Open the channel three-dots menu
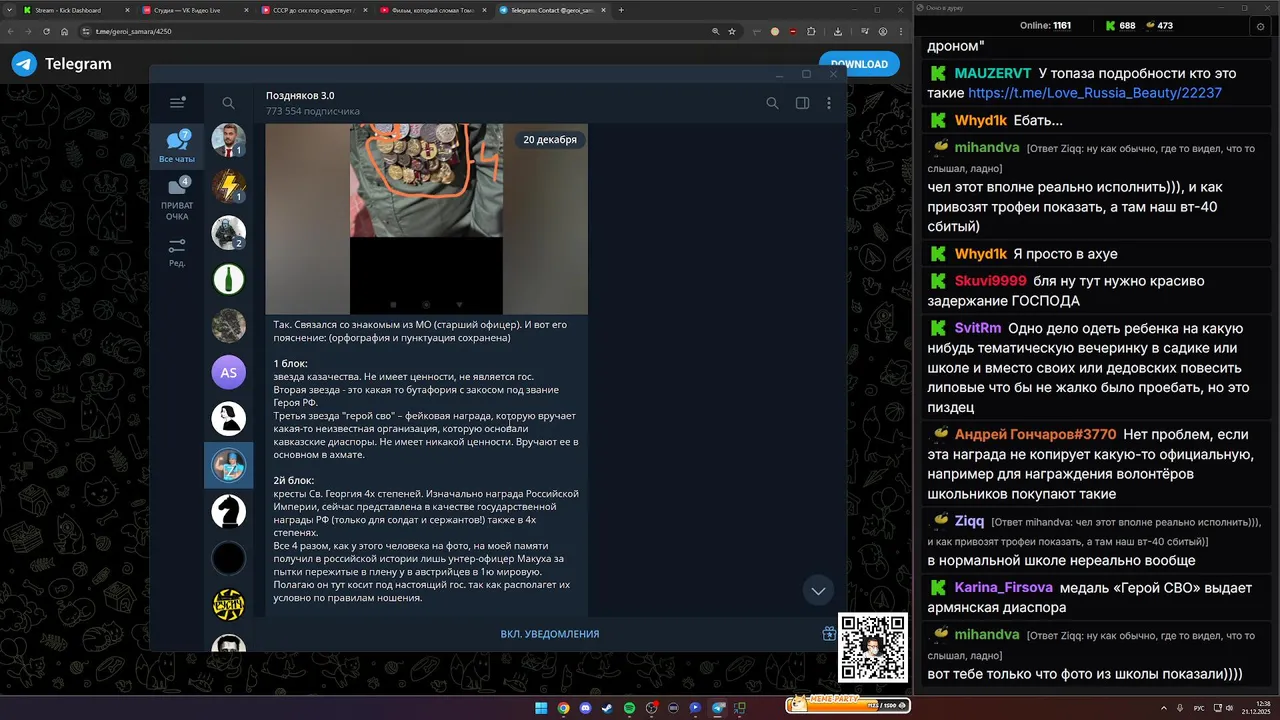This screenshot has height=720, width=1280. (x=829, y=103)
